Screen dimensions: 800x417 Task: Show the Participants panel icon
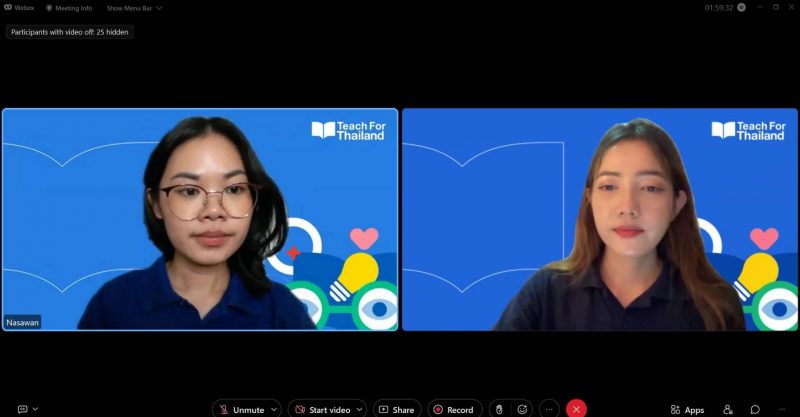pyautogui.click(x=728, y=409)
